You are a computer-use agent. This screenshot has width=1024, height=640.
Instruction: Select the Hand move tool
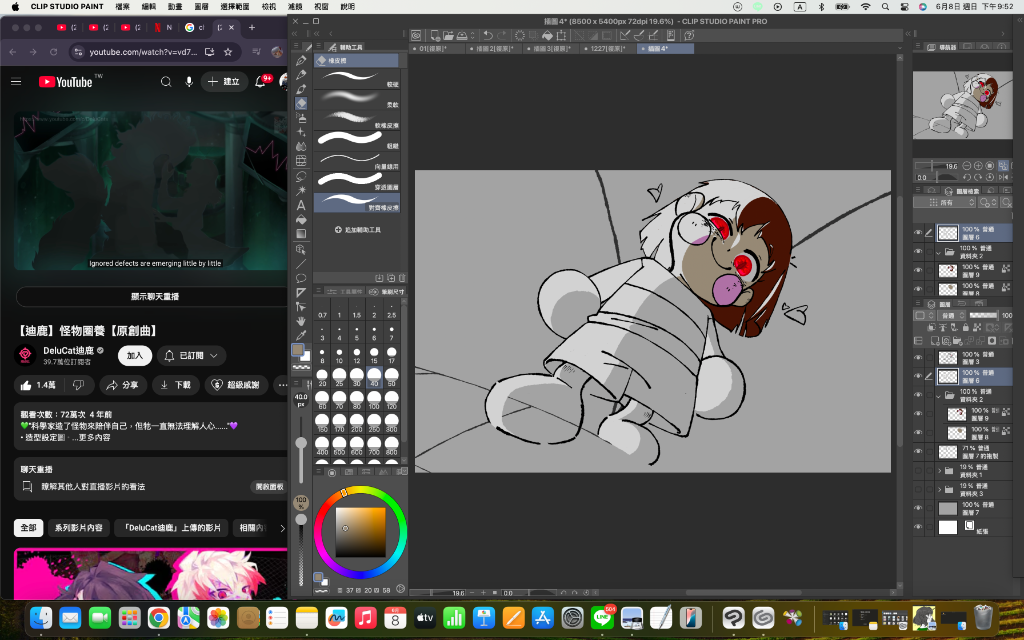click(x=301, y=321)
